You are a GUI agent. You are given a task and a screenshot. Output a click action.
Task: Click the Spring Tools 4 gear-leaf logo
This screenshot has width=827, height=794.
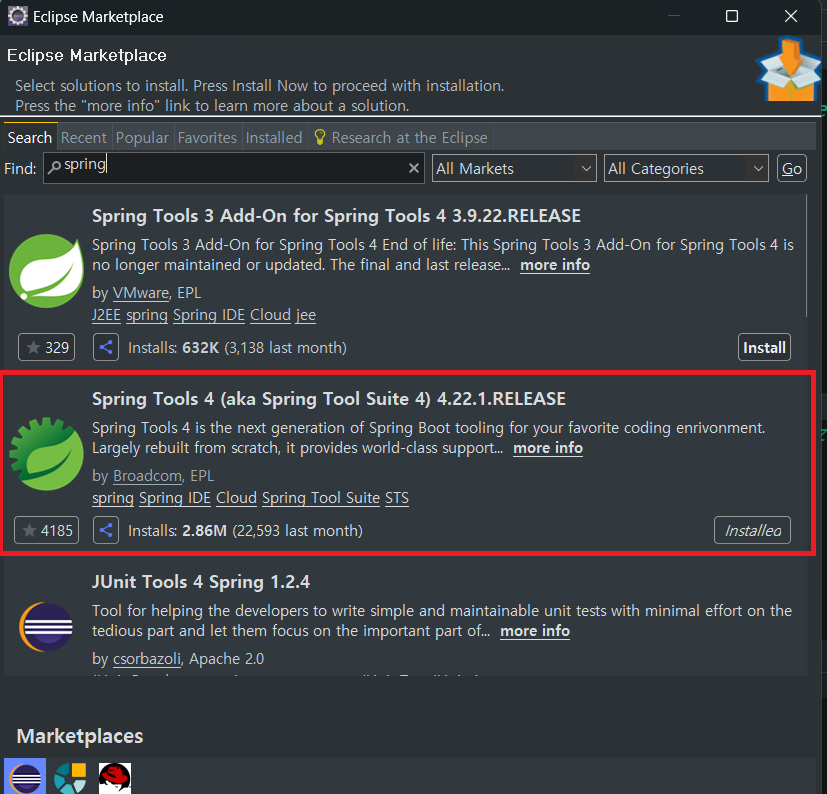46,454
